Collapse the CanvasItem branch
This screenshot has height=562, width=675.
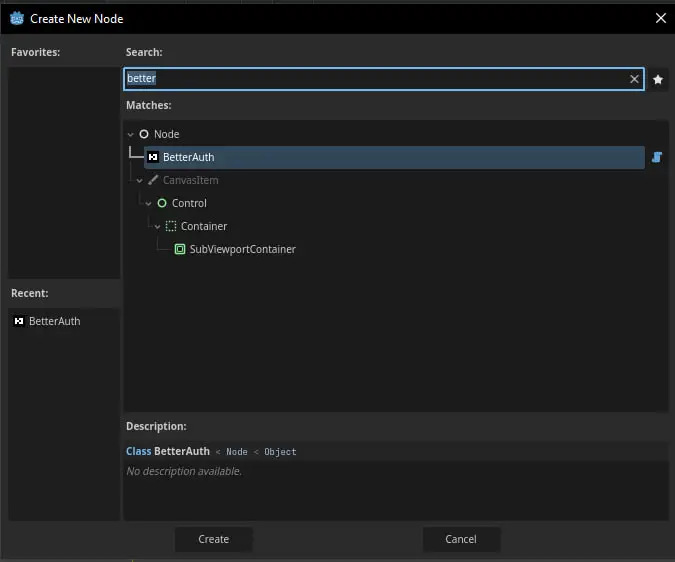pyautogui.click(x=140, y=180)
